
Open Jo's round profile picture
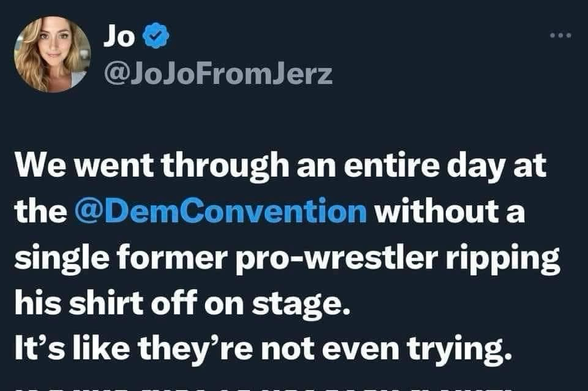52,54
